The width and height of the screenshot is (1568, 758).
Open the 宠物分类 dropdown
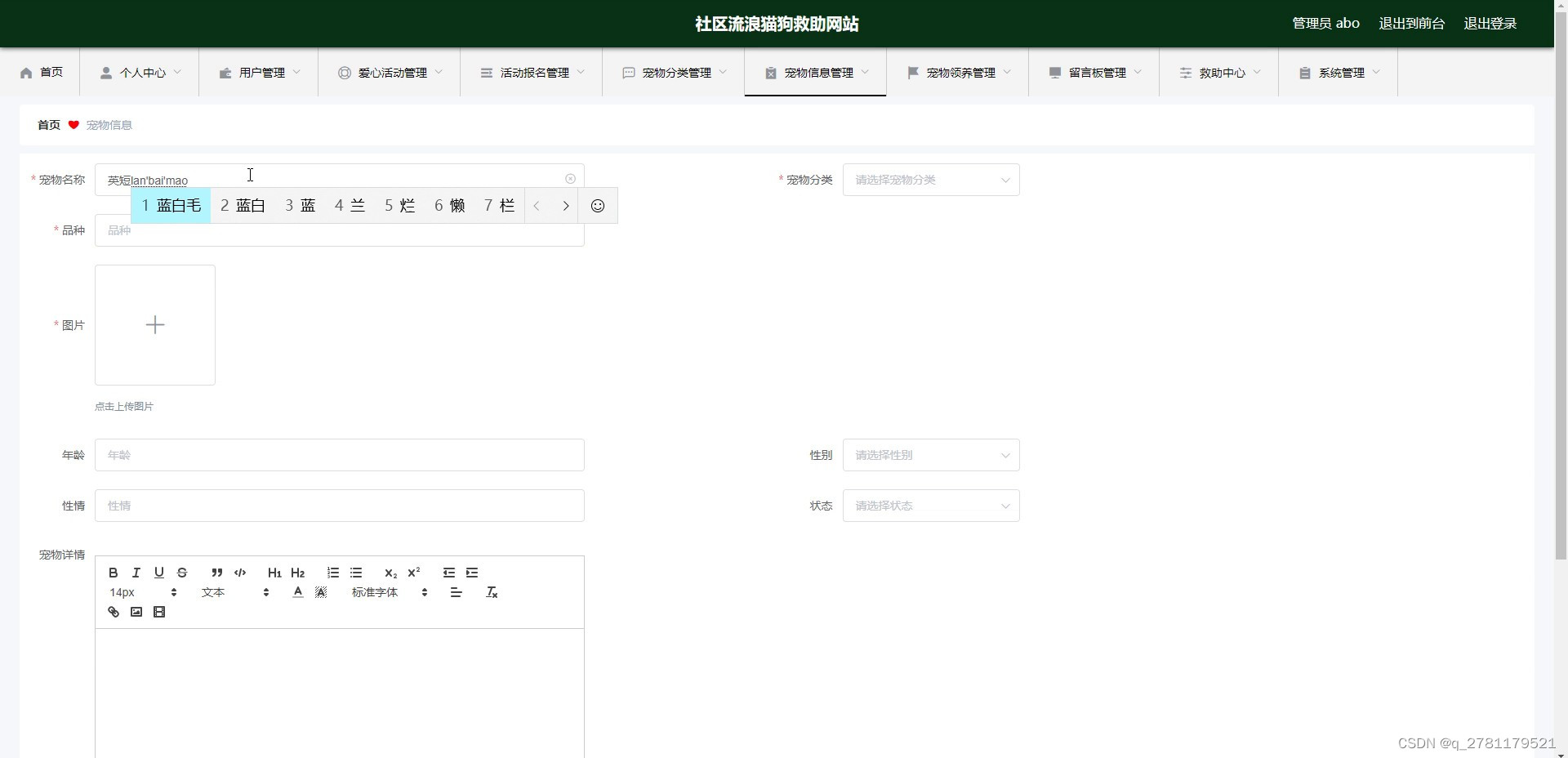(x=931, y=180)
